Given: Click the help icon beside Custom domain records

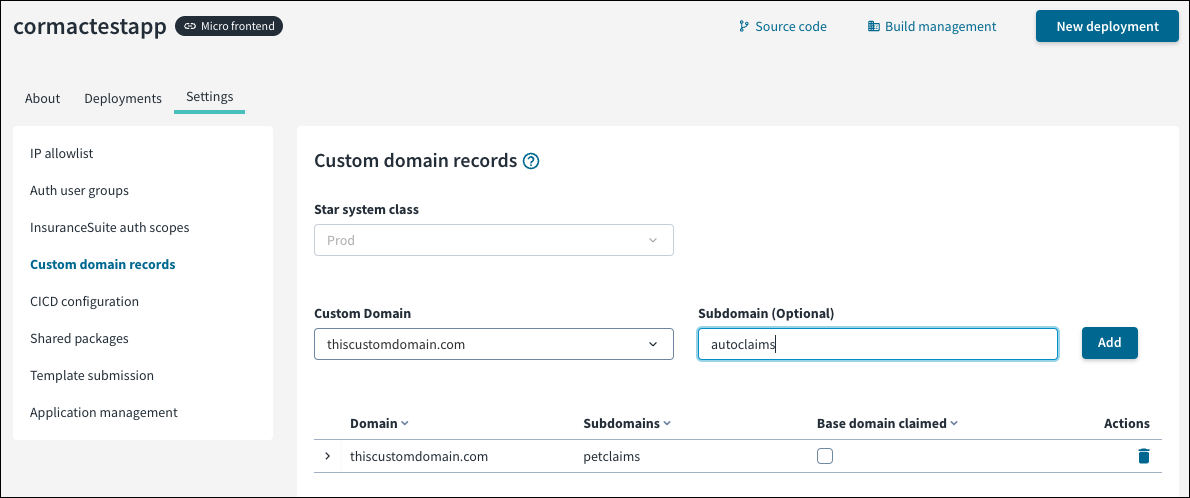Looking at the screenshot, I should (531, 161).
